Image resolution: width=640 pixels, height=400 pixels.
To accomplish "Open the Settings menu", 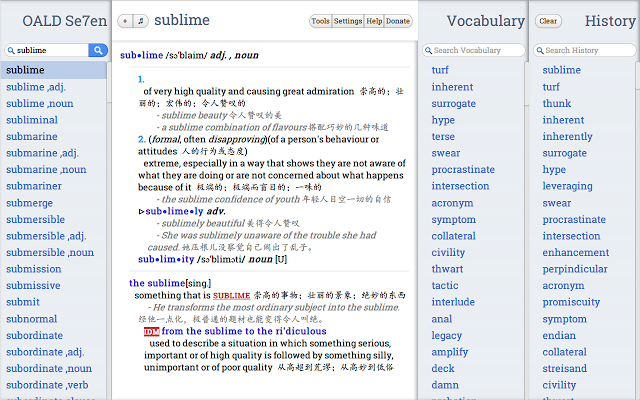I will click(348, 21).
